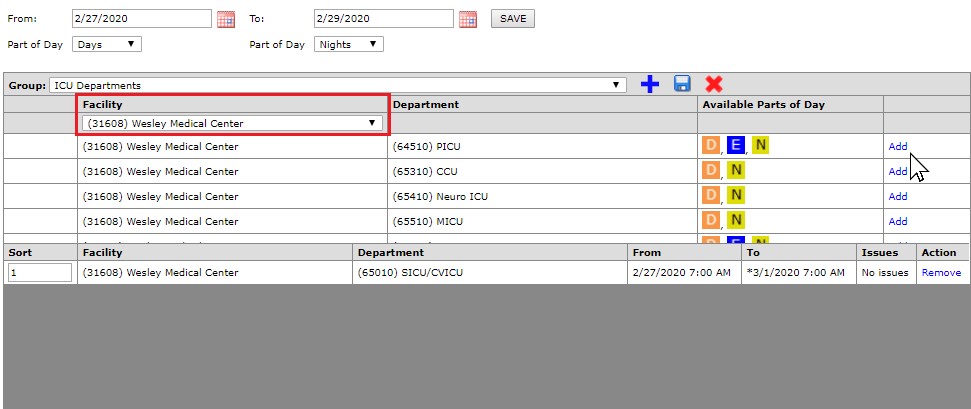The image size is (971, 409).
Task: Expand the Days part of day dropdown
Action: [x=107, y=44]
